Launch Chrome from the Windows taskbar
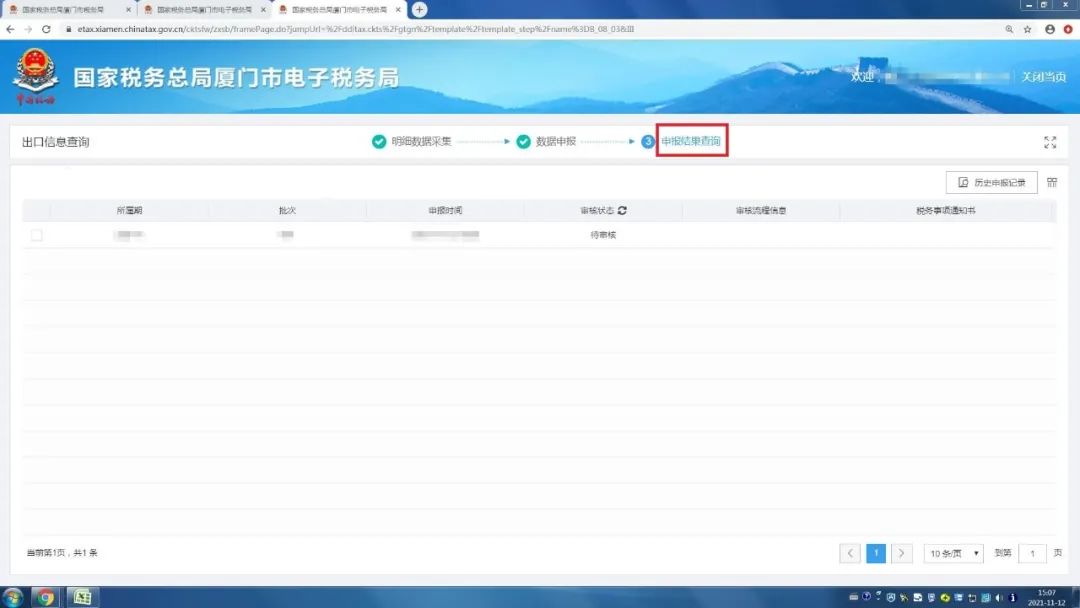 (x=45, y=597)
